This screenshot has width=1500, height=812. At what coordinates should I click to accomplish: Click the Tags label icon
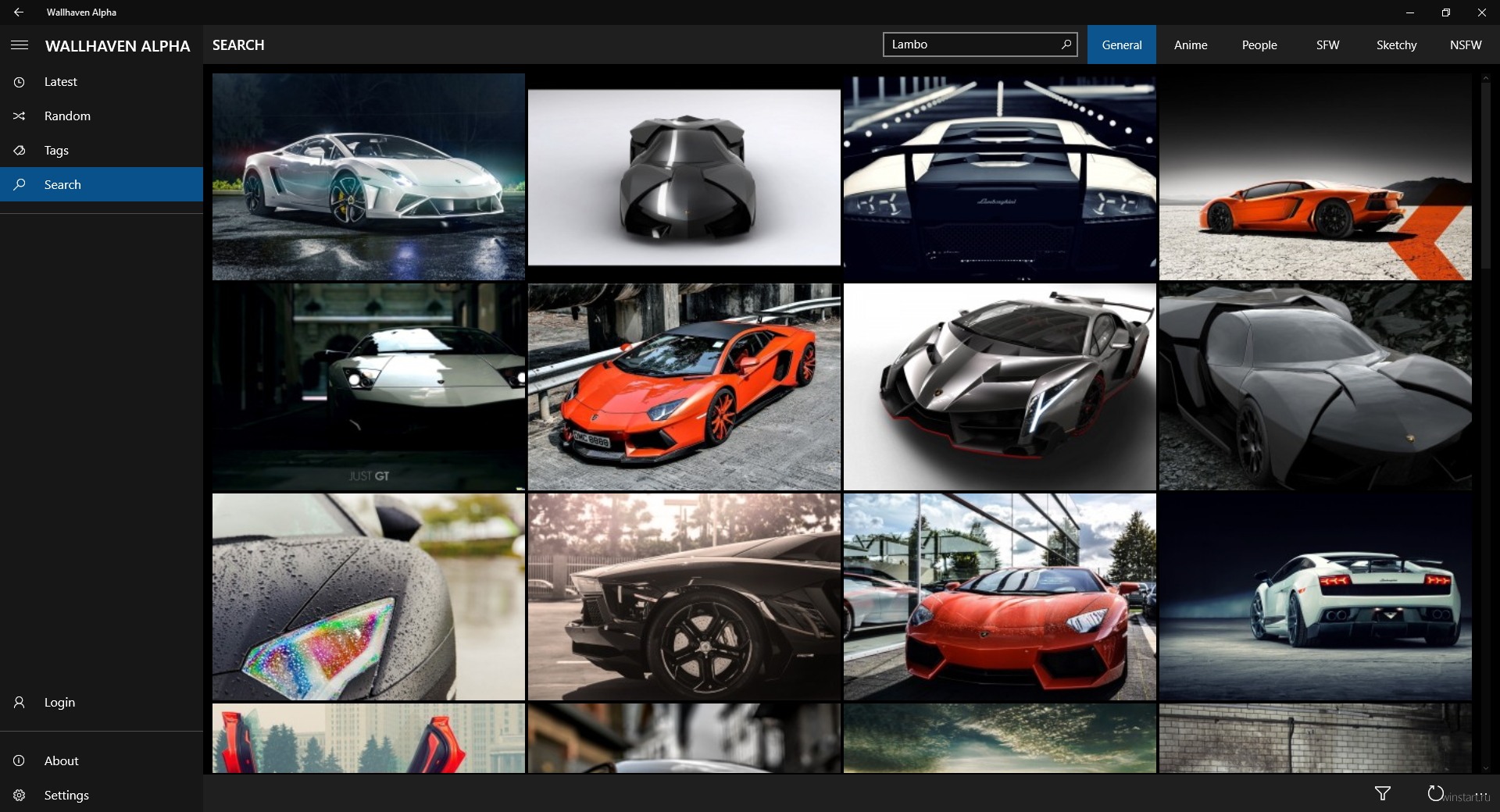pos(20,151)
